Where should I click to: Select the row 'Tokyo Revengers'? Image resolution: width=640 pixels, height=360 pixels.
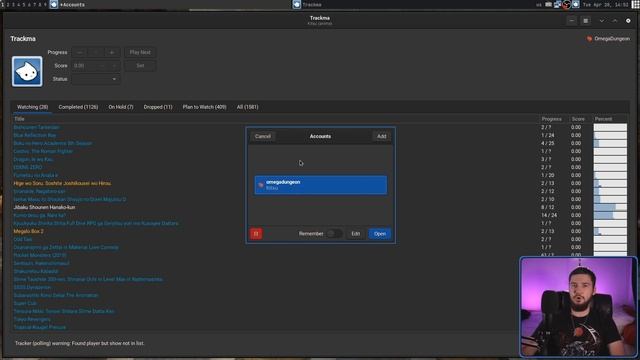pos(32,319)
